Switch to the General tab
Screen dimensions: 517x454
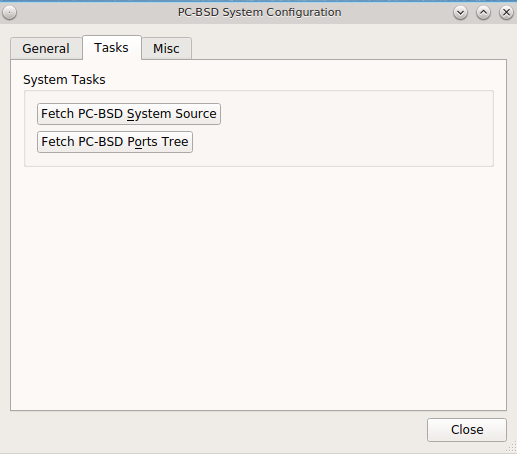pos(46,49)
